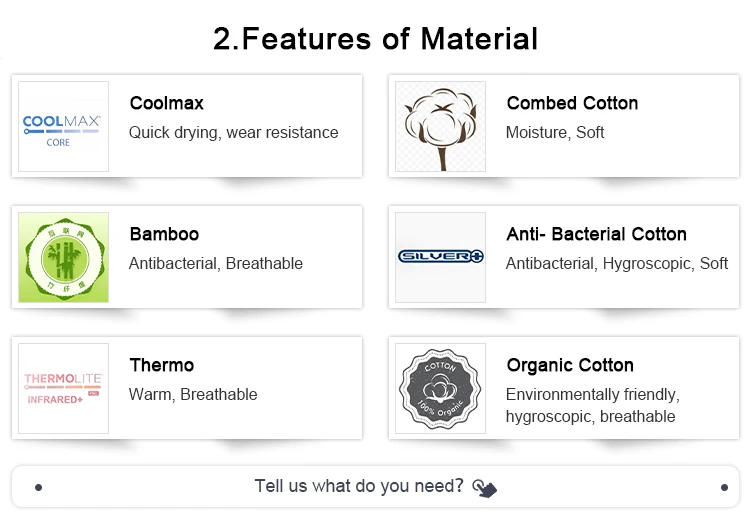
Task: Click "Quick drying, wear resistance" description
Action: pos(233,132)
